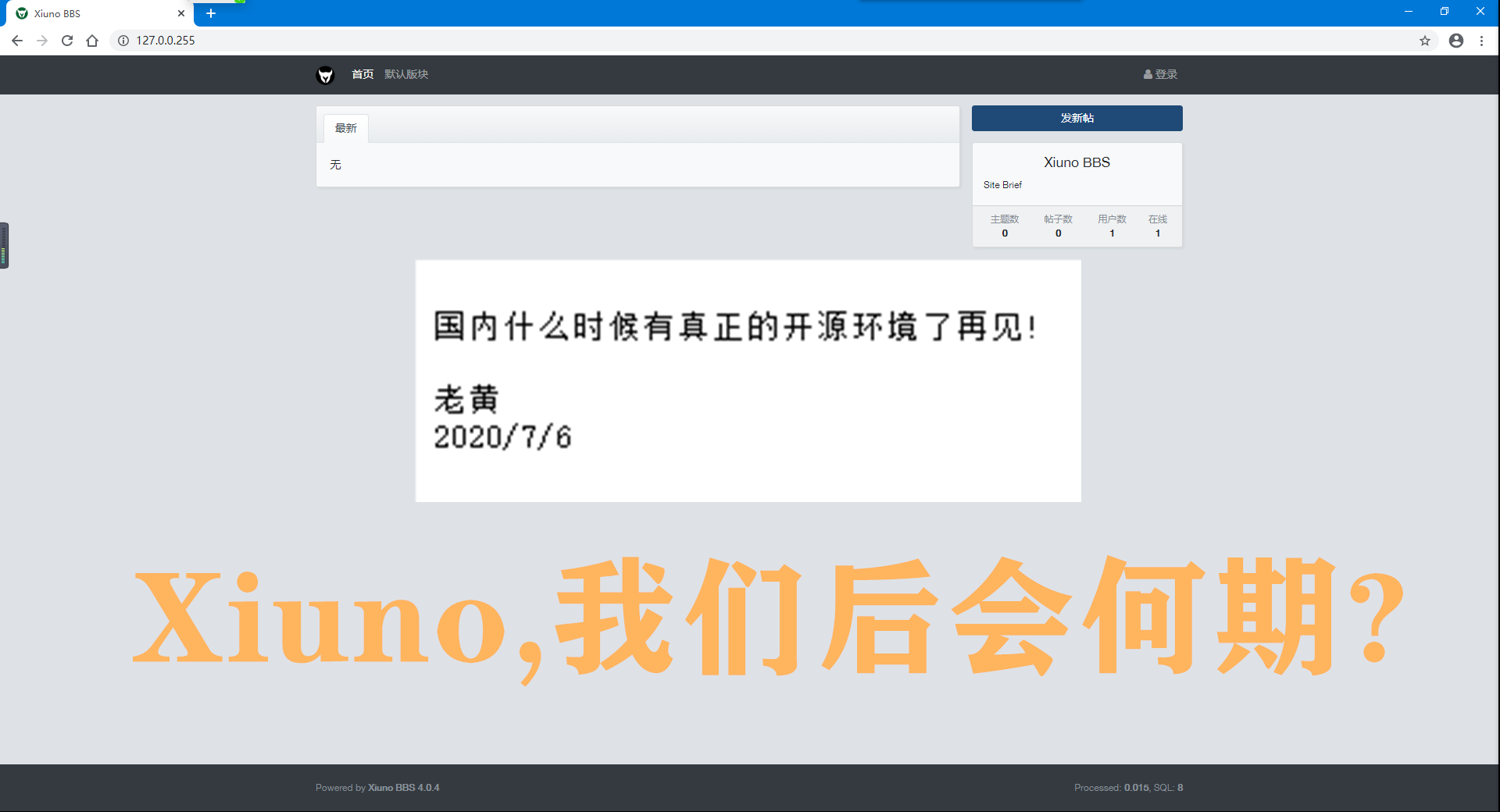This screenshot has height=812, width=1500.
Task: Open the browser home page icon
Action: point(92,41)
